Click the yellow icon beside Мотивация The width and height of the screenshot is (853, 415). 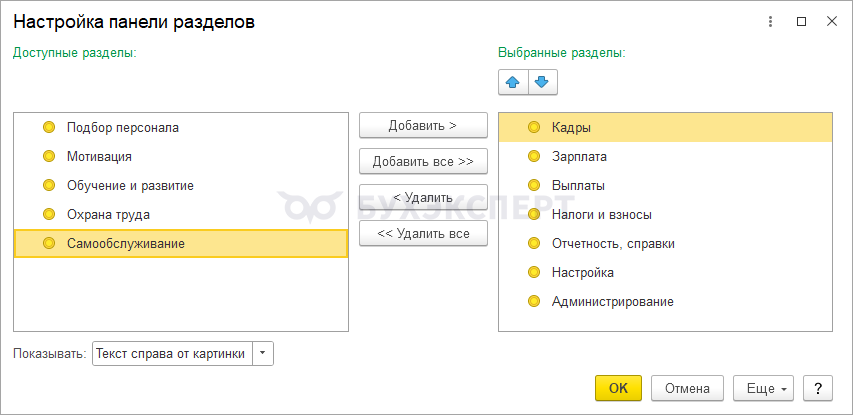coord(49,156)
